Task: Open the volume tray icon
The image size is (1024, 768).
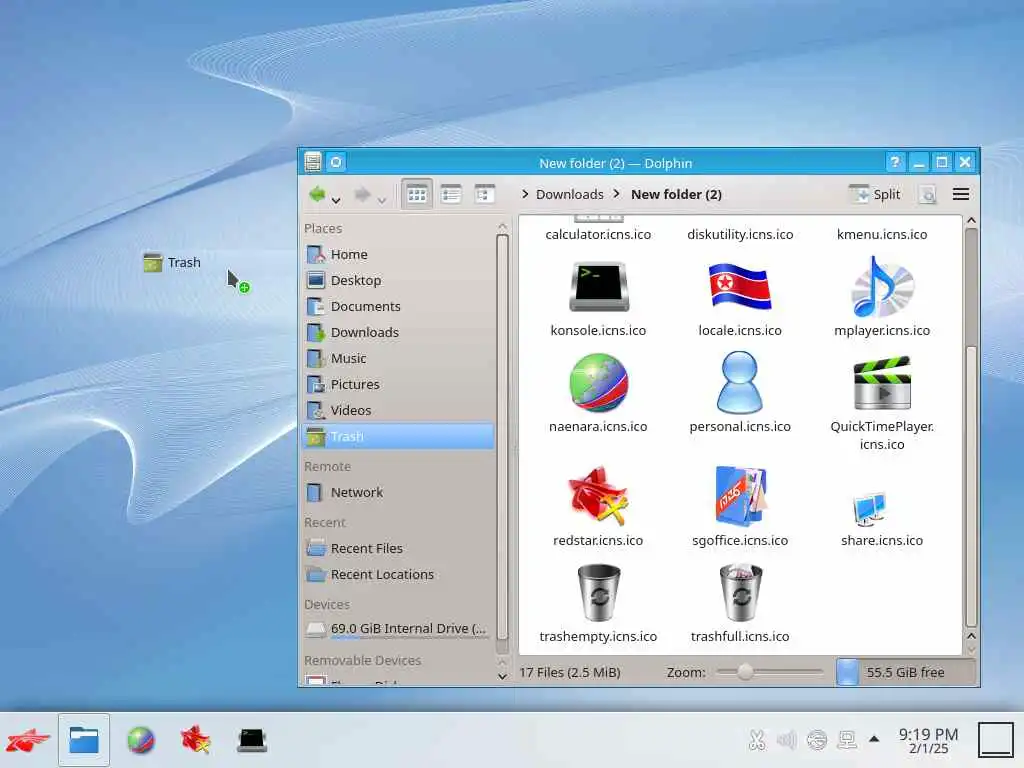Action: pos(787,740)
